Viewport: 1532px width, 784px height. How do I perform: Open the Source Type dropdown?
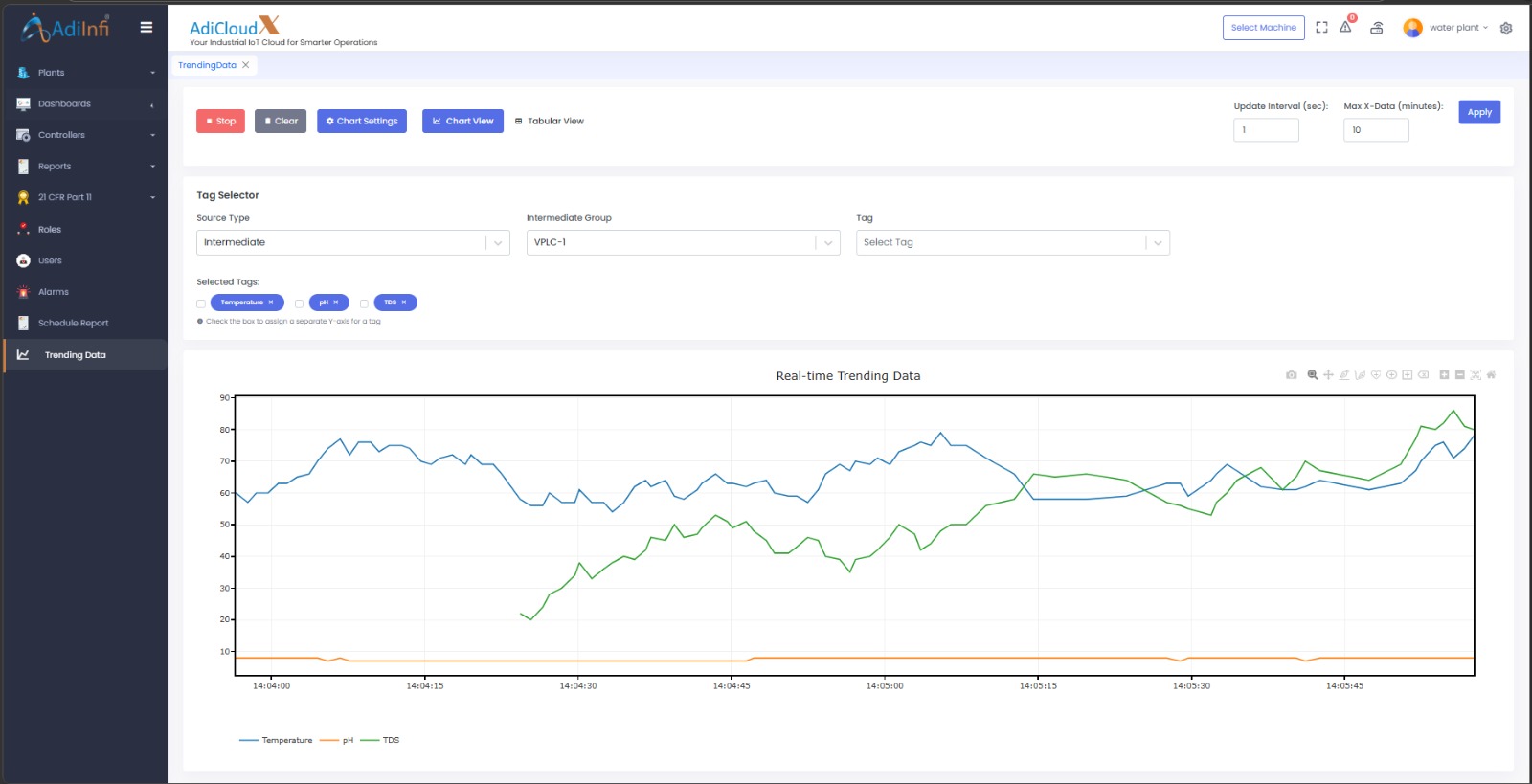tap(352, 243)
